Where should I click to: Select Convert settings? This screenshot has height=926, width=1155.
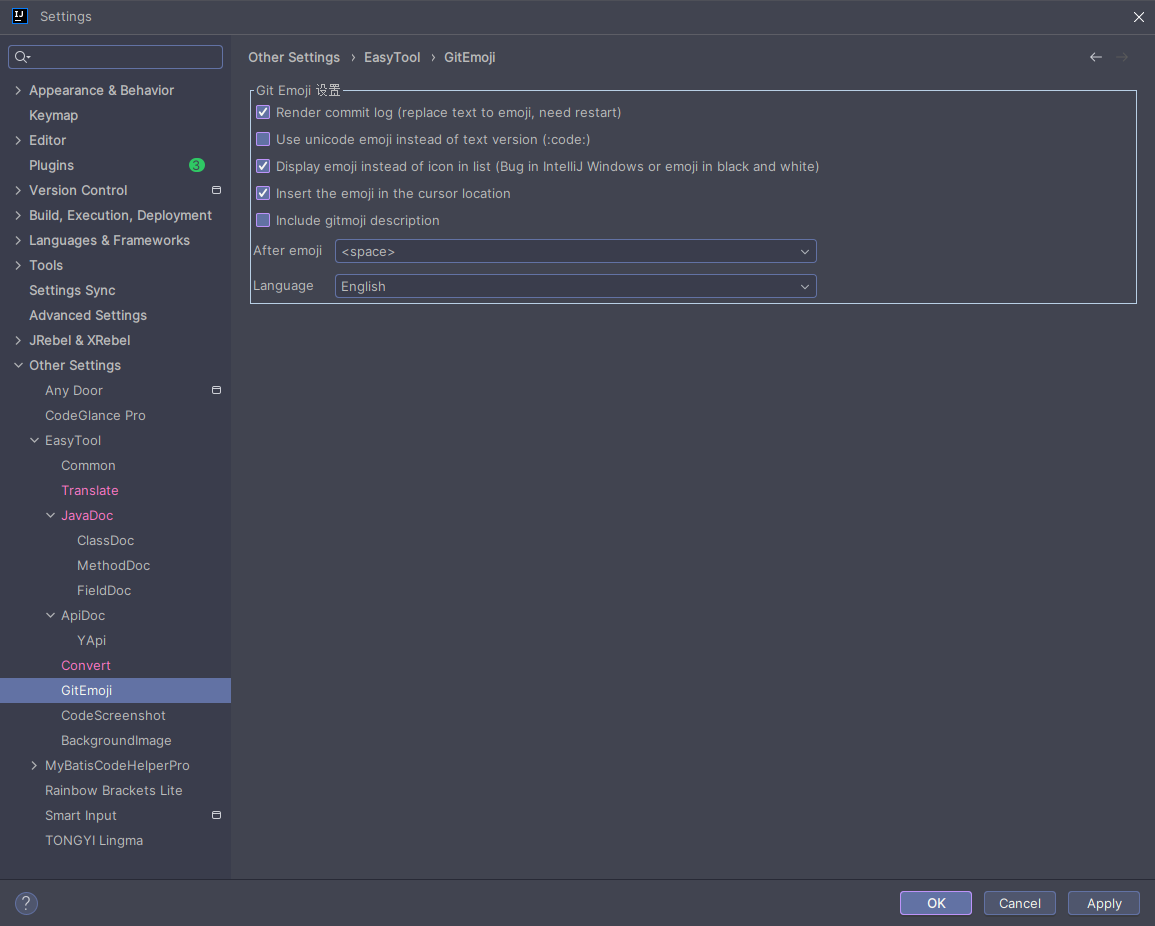click(85, 665)
